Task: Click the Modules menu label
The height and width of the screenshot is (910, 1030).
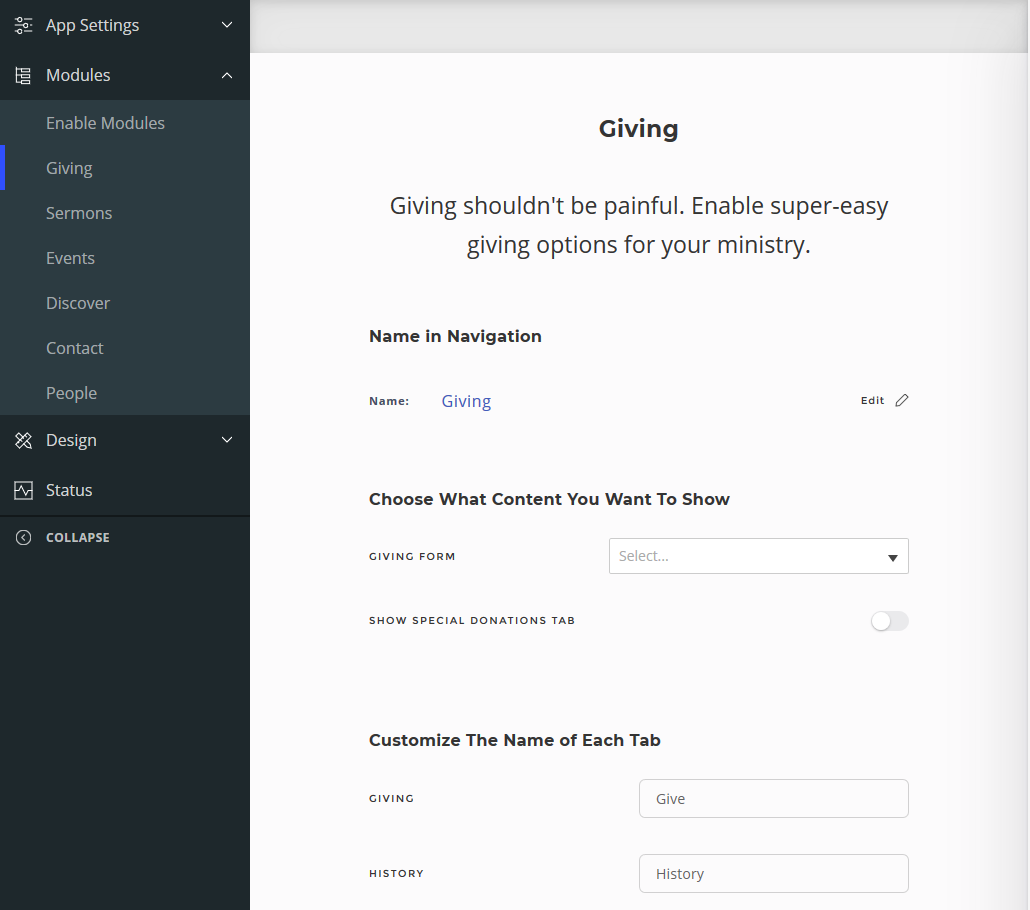Action: pyautogui.click(x=78, y=75)
